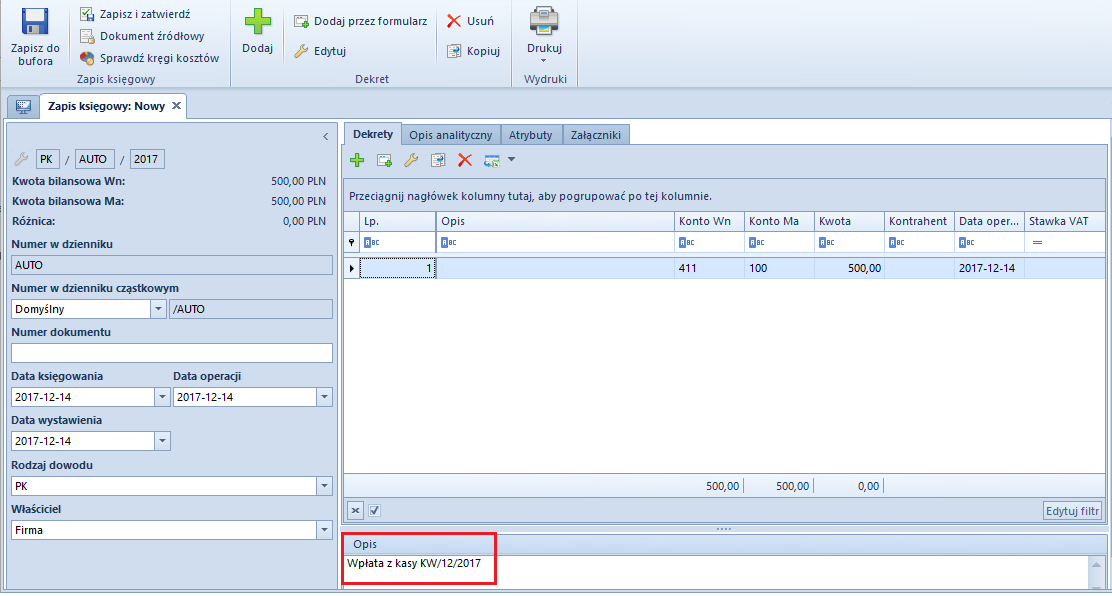Screen dimensions: 1112x596
Task: Click the Konto Ma cell with 100
Action: (779, 268)
